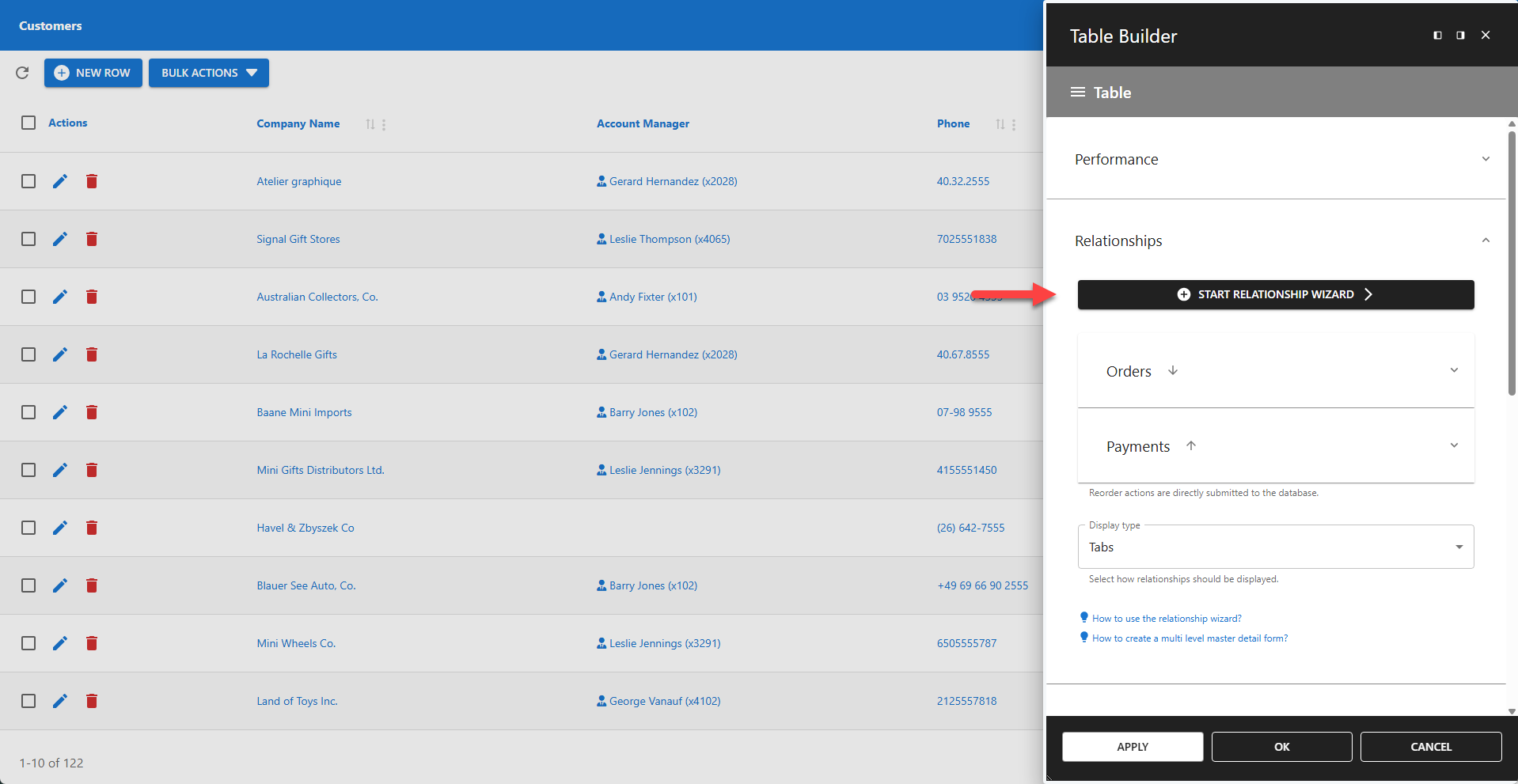This screenshot has width=1518, height=784.
Task: Check the select-all checkbox in the header
Action: coord(28,123)
